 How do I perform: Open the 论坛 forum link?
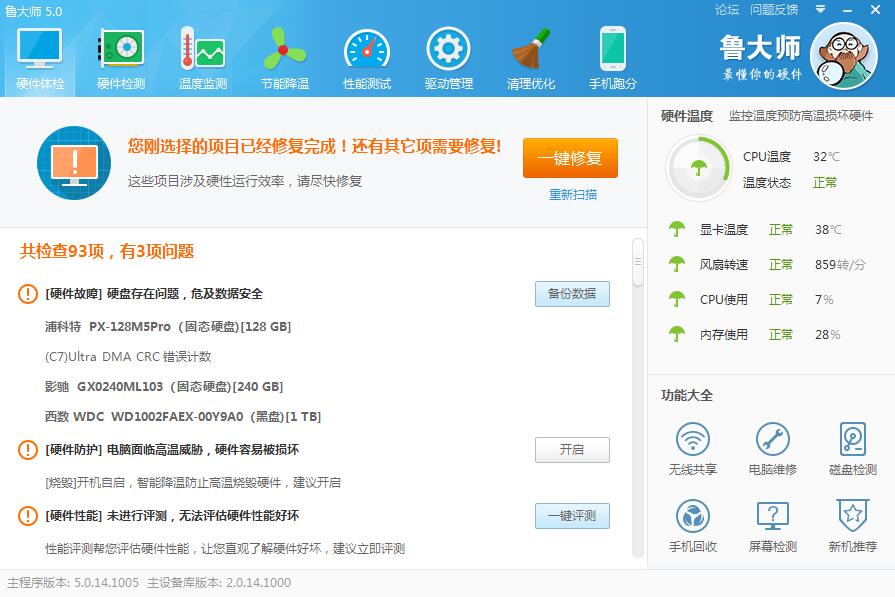(727, 10)
